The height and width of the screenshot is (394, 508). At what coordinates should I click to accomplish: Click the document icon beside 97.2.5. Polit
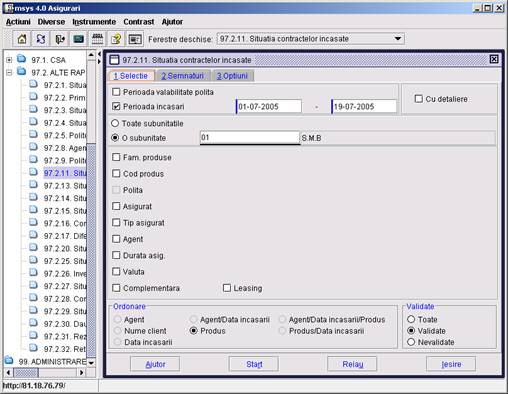[33, 134]
